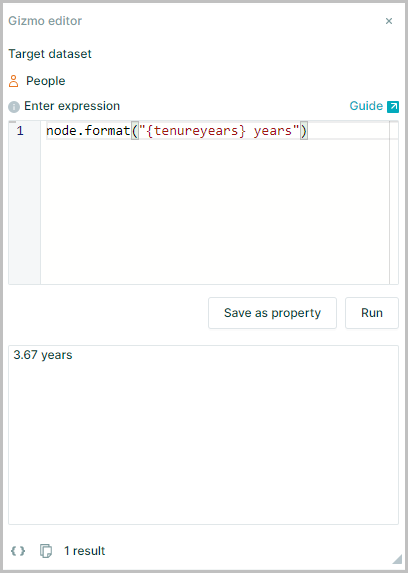Open the Guide link
Viewport: 408px width, 573px height.
tap(366, 106)
